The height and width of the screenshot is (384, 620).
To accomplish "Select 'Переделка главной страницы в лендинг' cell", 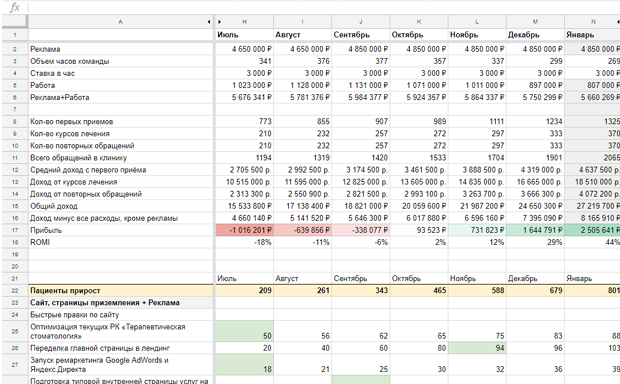I will pyautogui.click(x=121, y=348).
